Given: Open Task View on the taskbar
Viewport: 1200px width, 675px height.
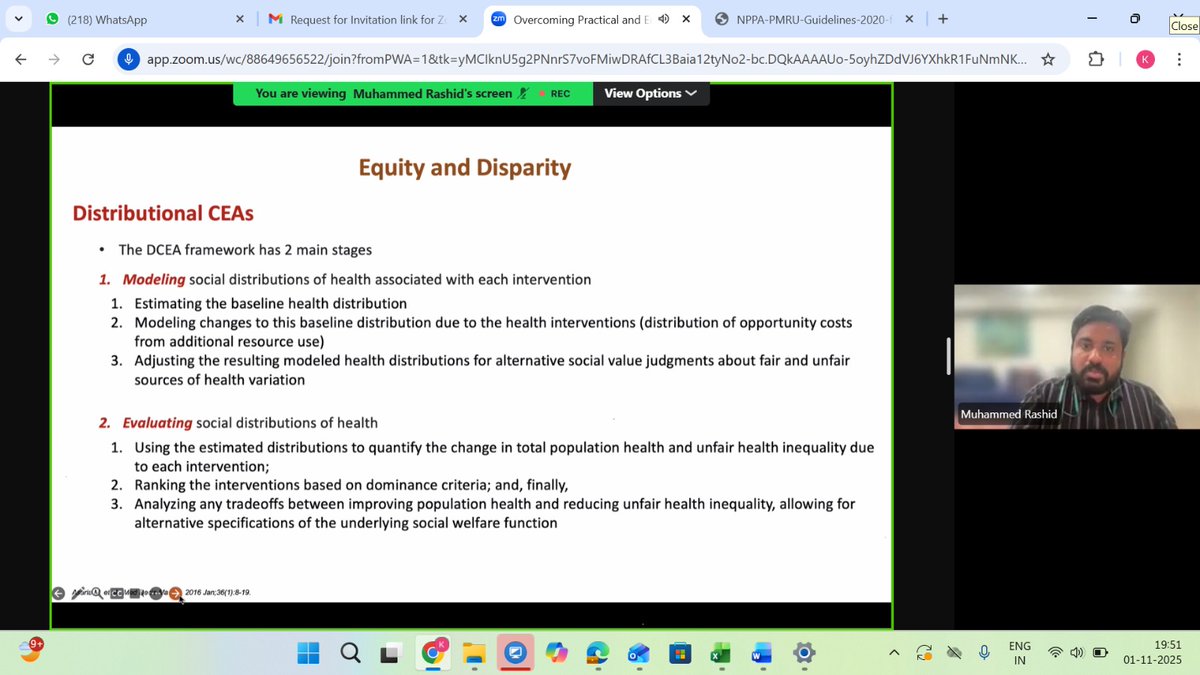Looking at the screenshot, I should coord(391,653).
